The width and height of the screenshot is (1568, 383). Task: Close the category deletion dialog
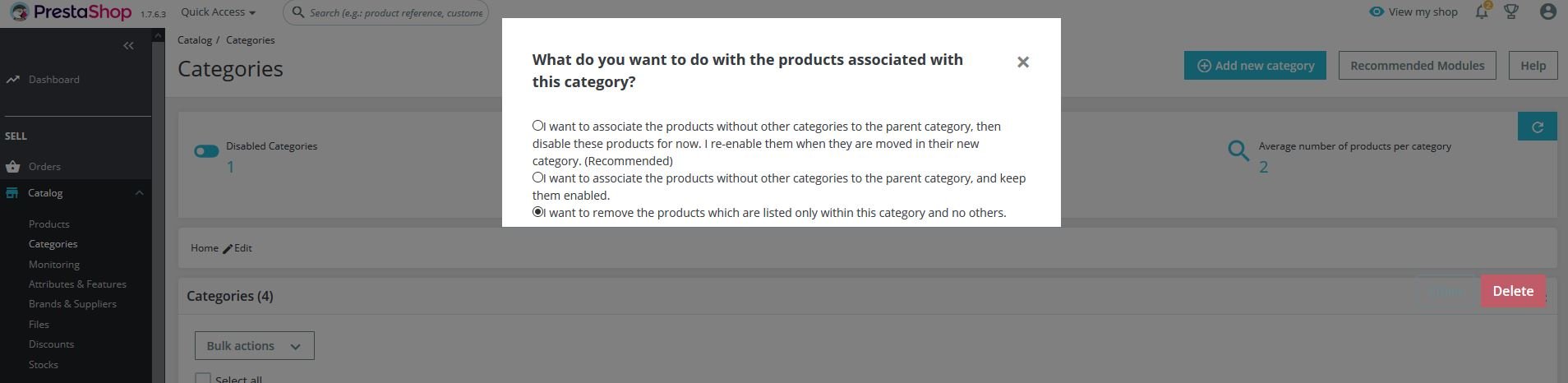point(1022,62)
